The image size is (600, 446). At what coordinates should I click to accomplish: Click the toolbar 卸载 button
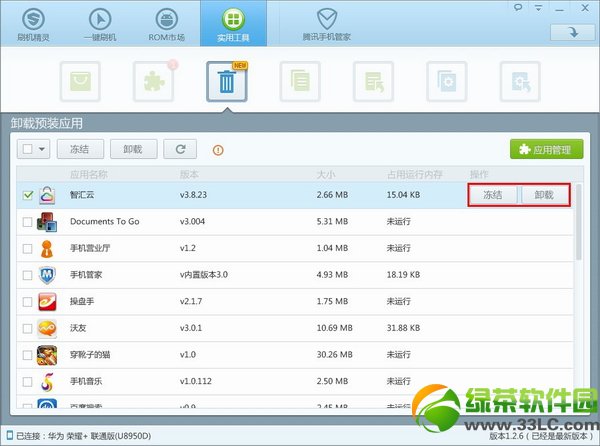[x=134, y=149]
